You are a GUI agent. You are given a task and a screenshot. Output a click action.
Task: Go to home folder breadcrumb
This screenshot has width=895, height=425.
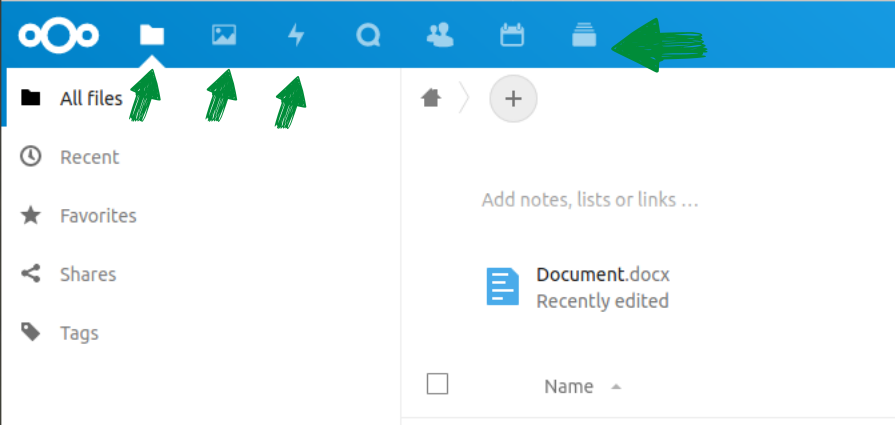point(431,98)
